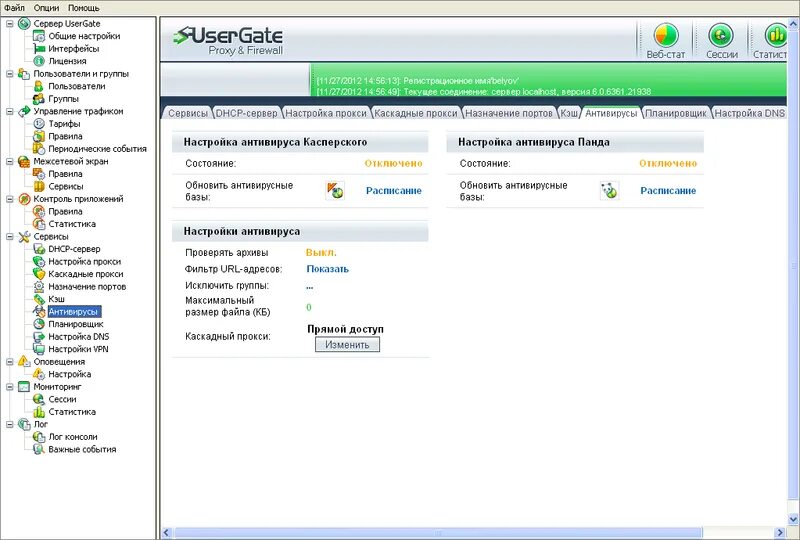The width and height of the screenshot is (800, 540).
Task: Click the horizontal scrollbar left arrow
Action: (x=166, y=533)
